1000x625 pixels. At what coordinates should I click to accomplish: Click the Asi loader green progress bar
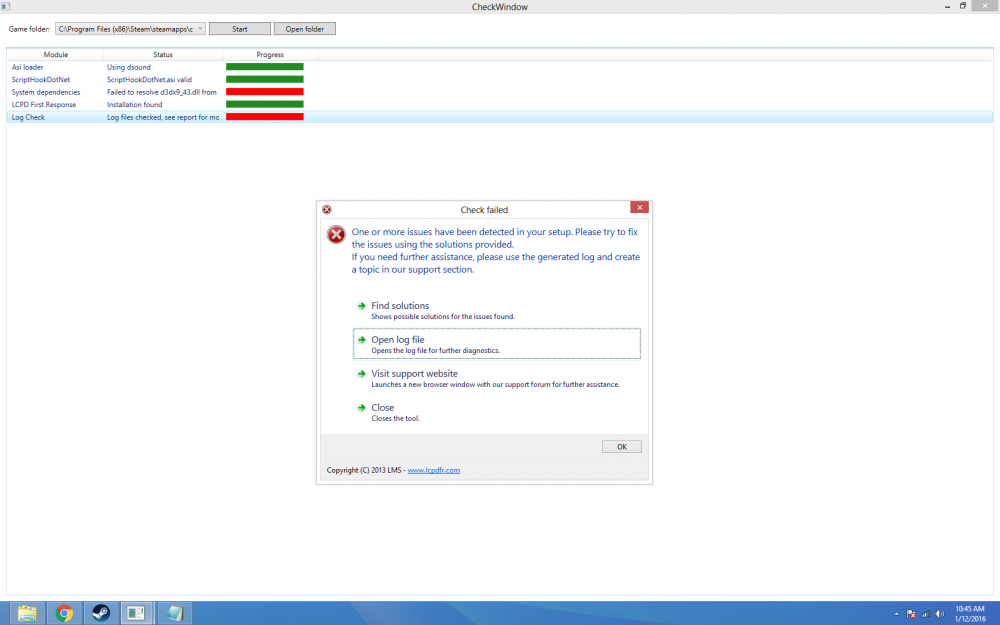(265, 66)
